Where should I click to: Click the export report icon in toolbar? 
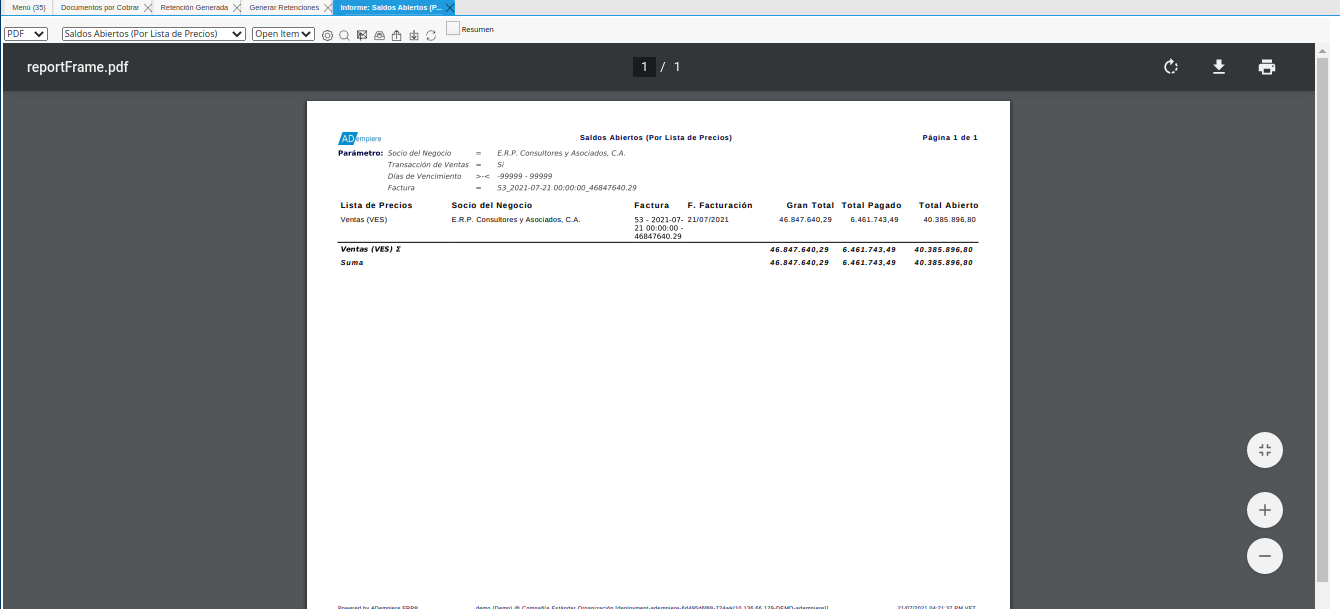[396, 35]
